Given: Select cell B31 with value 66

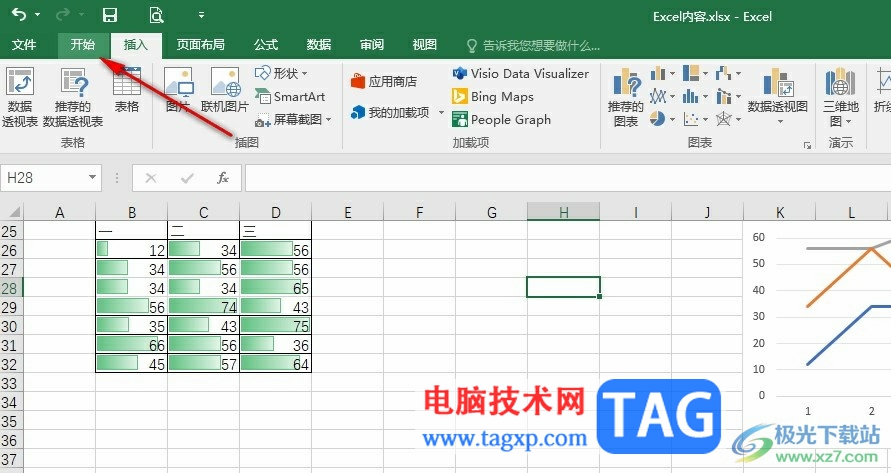Looking at the screenshot, I should point(132,345).
